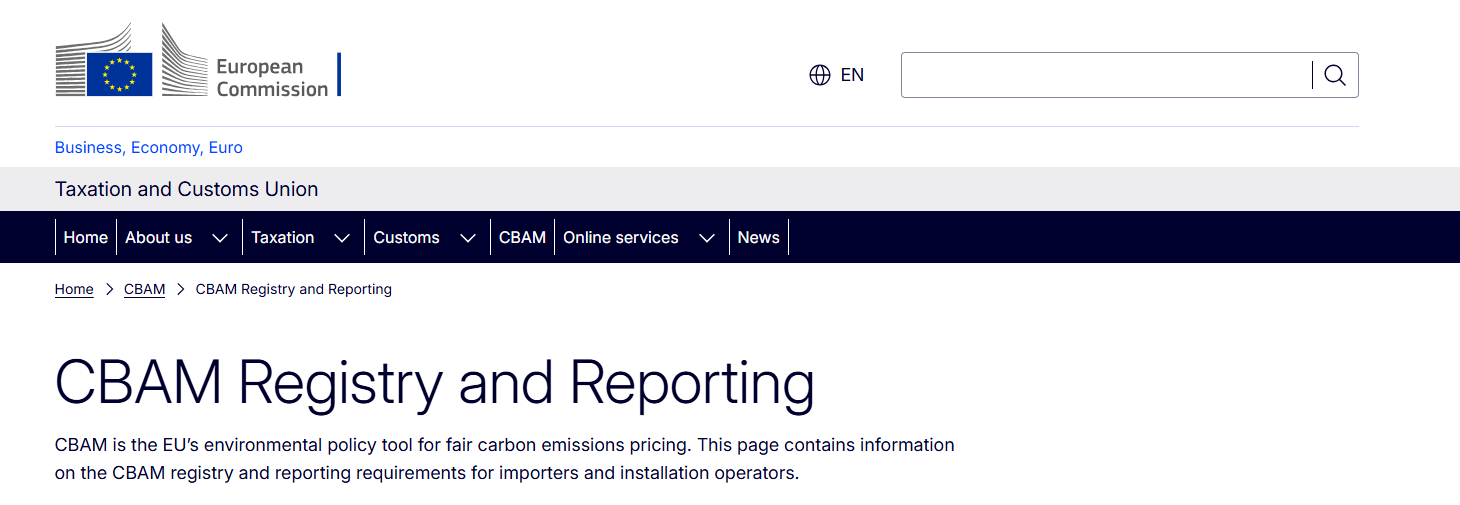Image resolution: width=1460 pixels, height=505 pixels.
Task: Open the Online services menu item
Action: 620,237
